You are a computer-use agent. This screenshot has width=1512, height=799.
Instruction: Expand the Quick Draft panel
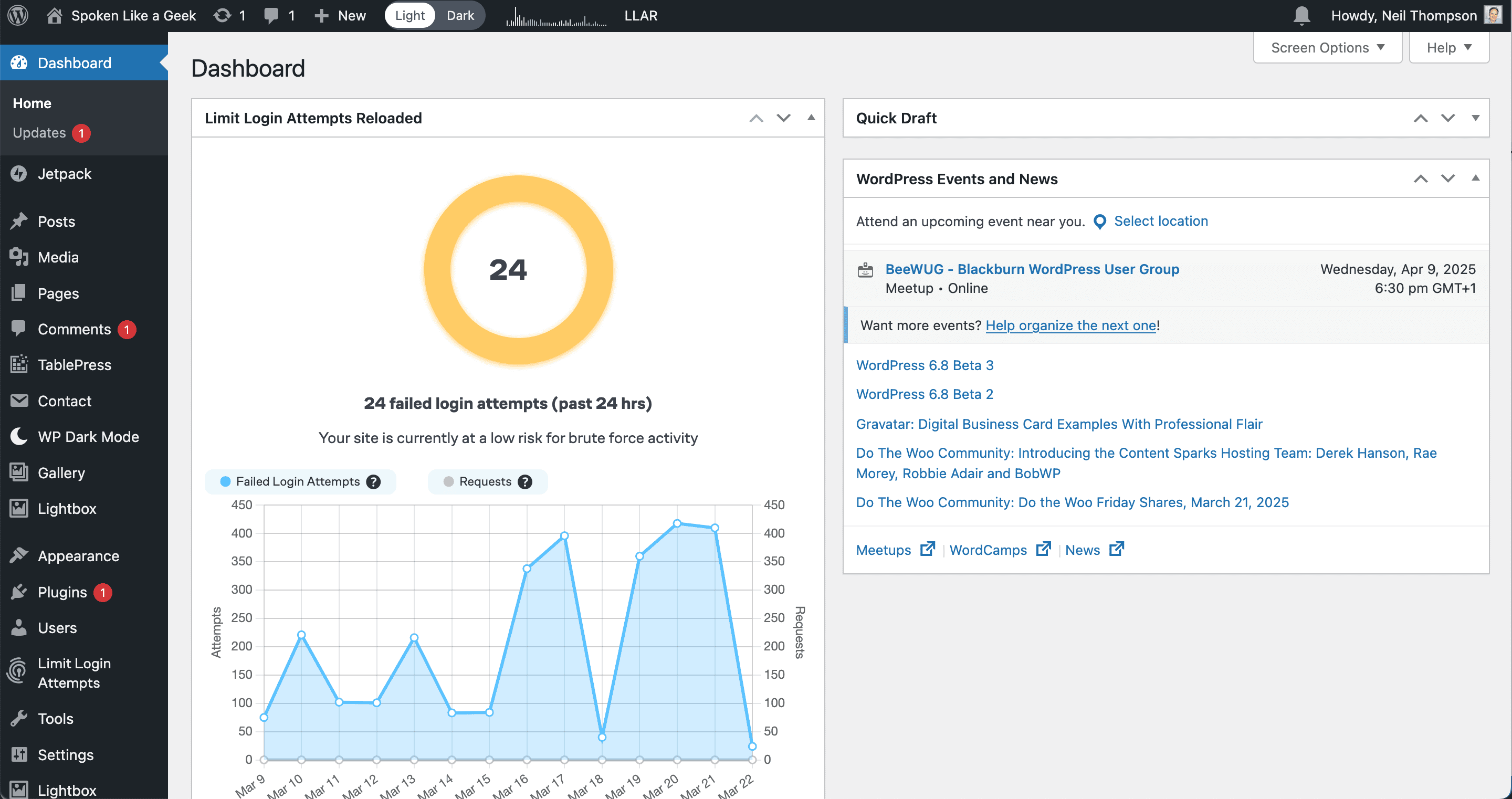[1476, 118]
